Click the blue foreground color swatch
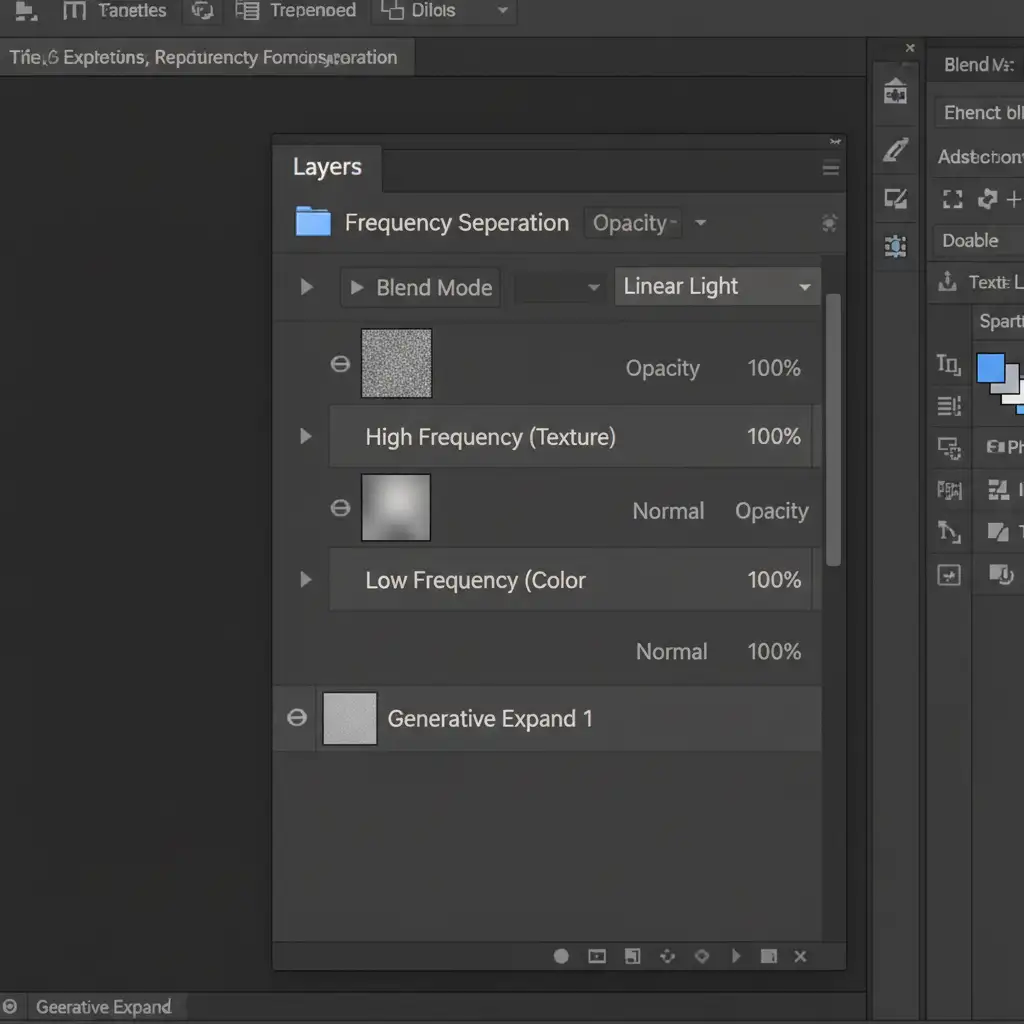 coord(990,368)
